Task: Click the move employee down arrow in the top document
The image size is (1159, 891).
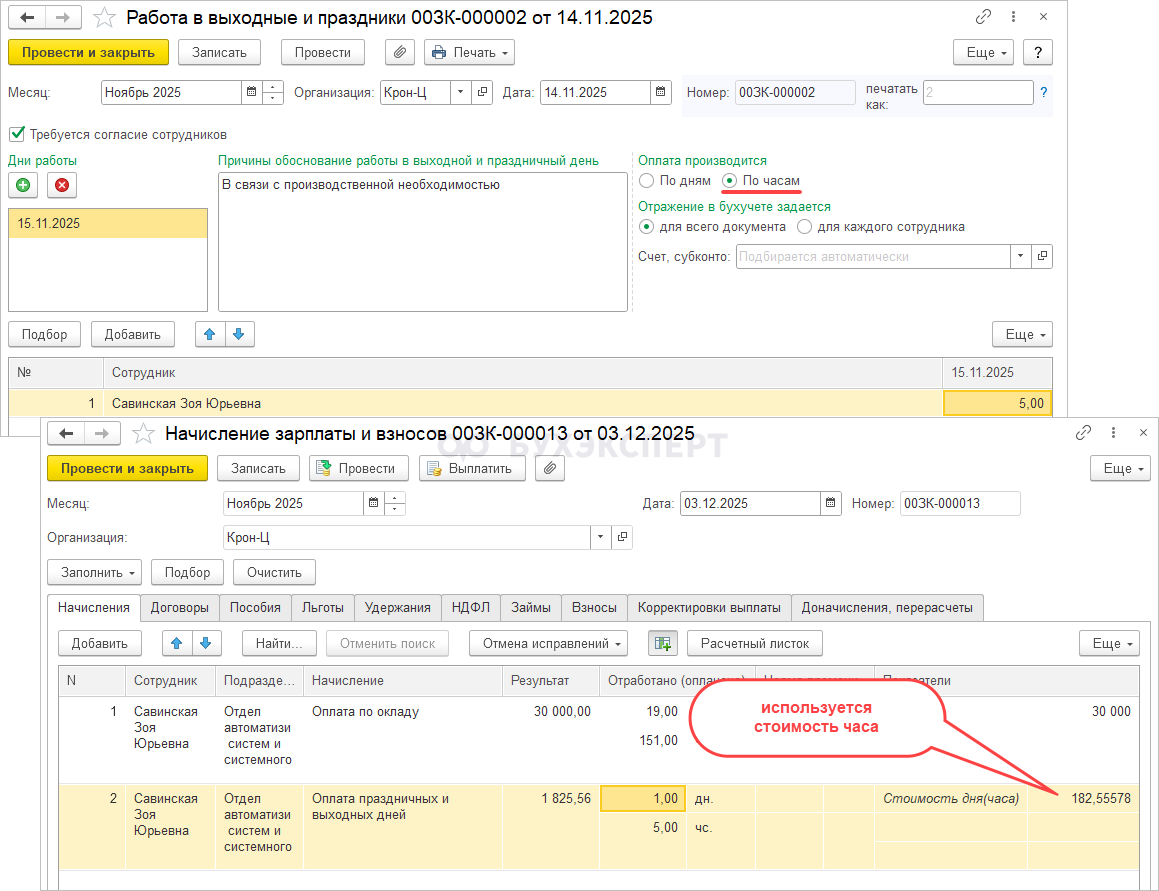Action: coord(239,334)
